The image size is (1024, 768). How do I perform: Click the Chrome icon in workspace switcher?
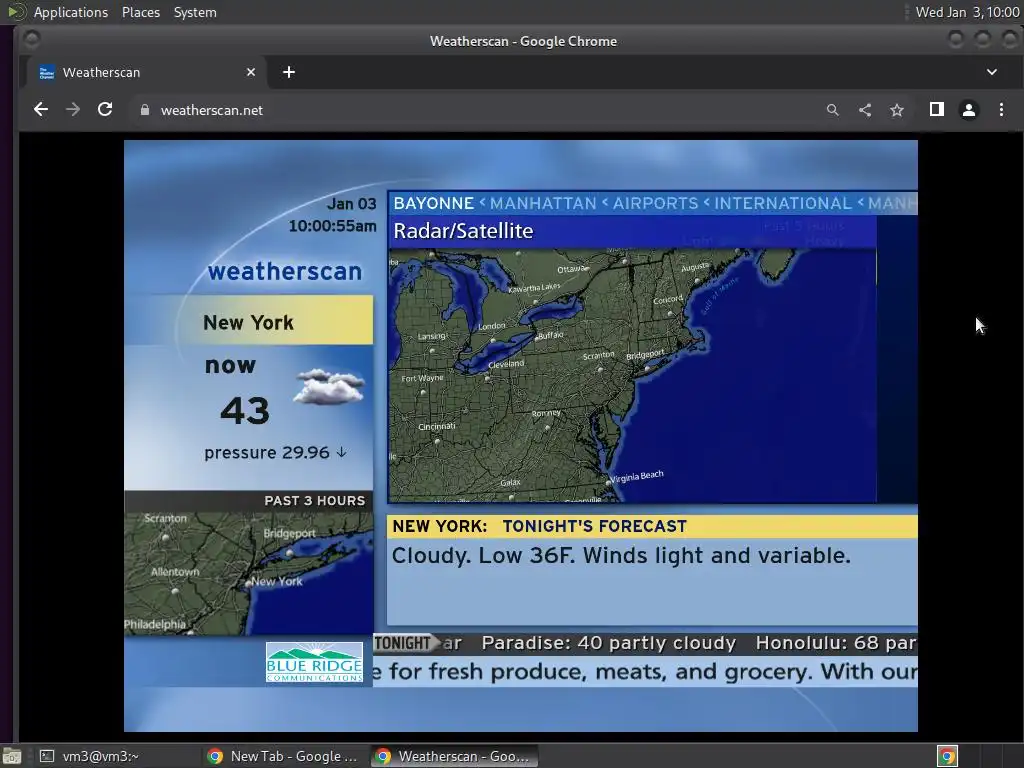click(947, 756)
